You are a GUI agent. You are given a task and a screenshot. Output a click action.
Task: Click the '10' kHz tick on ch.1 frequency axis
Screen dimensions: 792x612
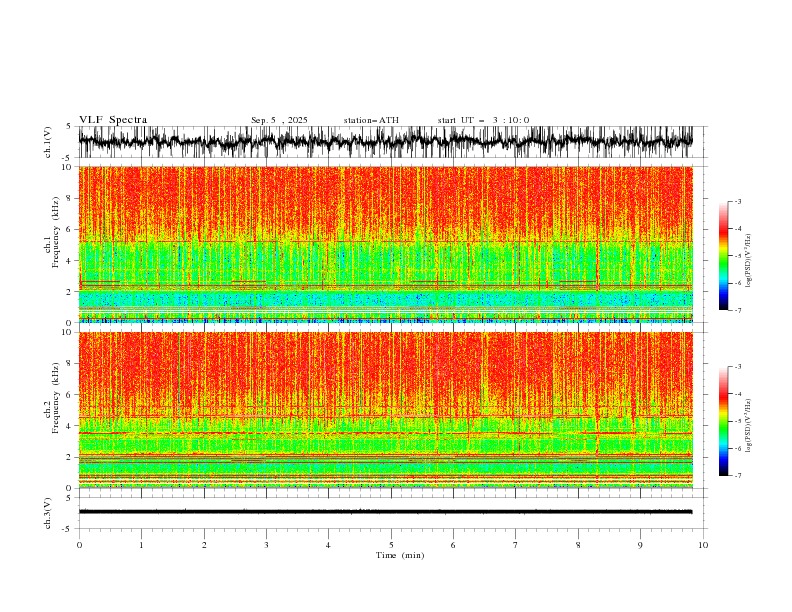[x=68, y=167]
